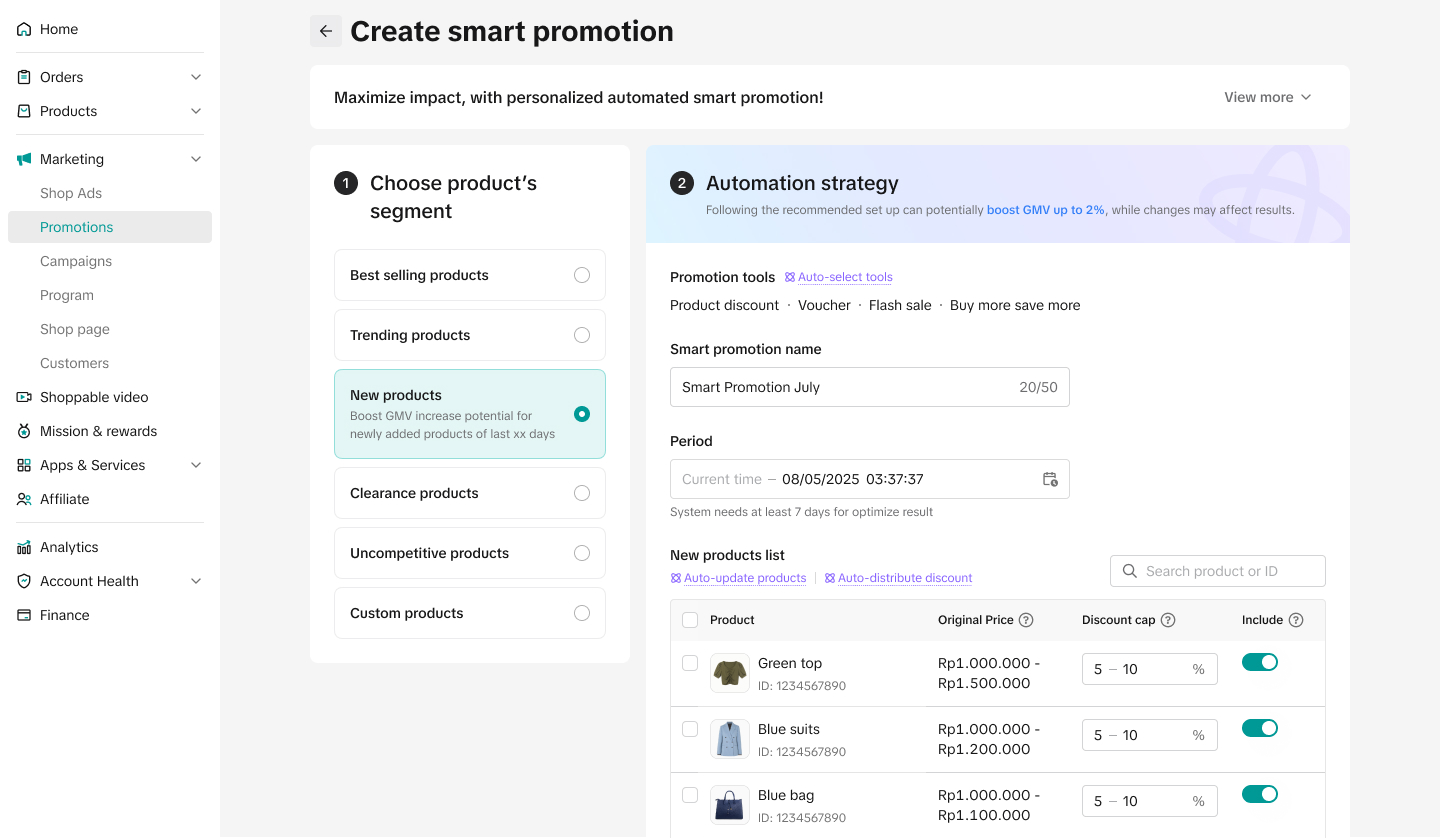
Task: Expand the View more dropdown
Action: click(x=1267, y=97)
